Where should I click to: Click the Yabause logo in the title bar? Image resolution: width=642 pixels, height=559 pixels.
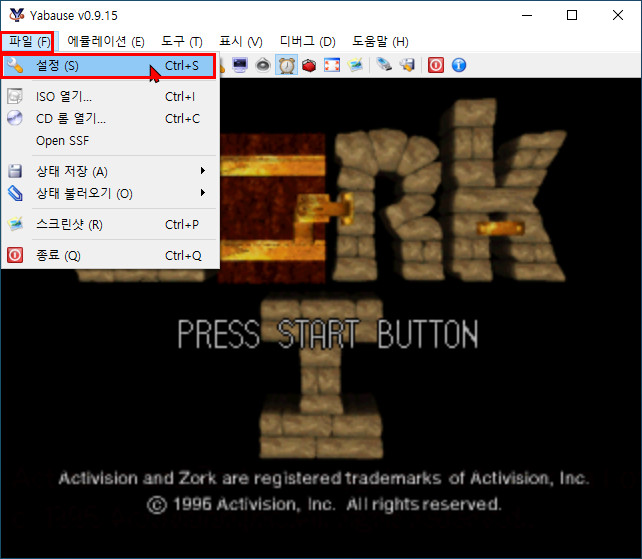pos(17,15)
